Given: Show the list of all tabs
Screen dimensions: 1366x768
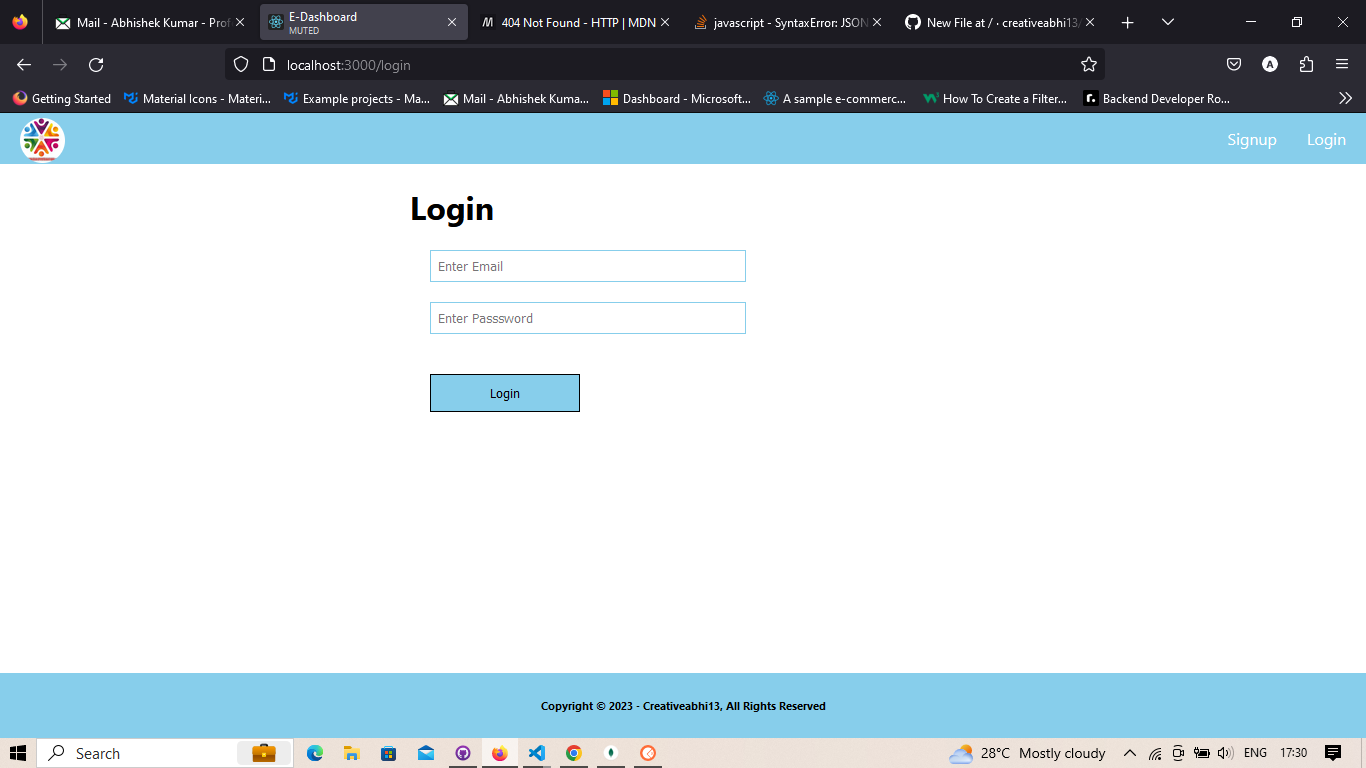Looking at the screenshot, I should click(1168, 21).
